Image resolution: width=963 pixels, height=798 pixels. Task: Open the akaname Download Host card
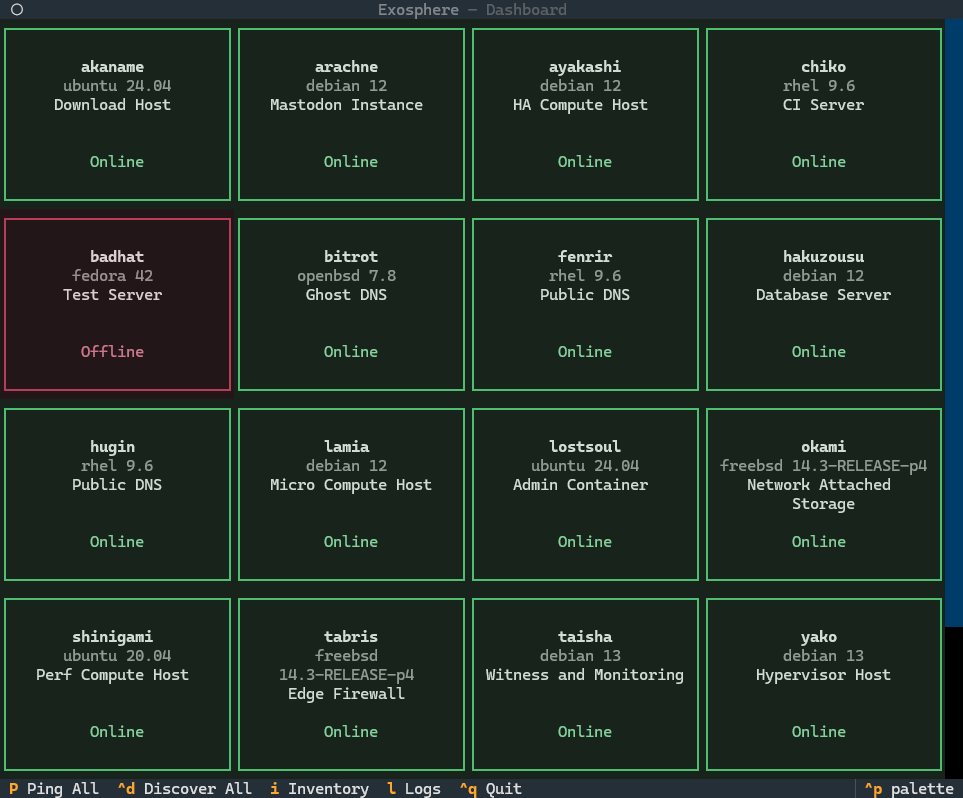(x=117, y=113)
